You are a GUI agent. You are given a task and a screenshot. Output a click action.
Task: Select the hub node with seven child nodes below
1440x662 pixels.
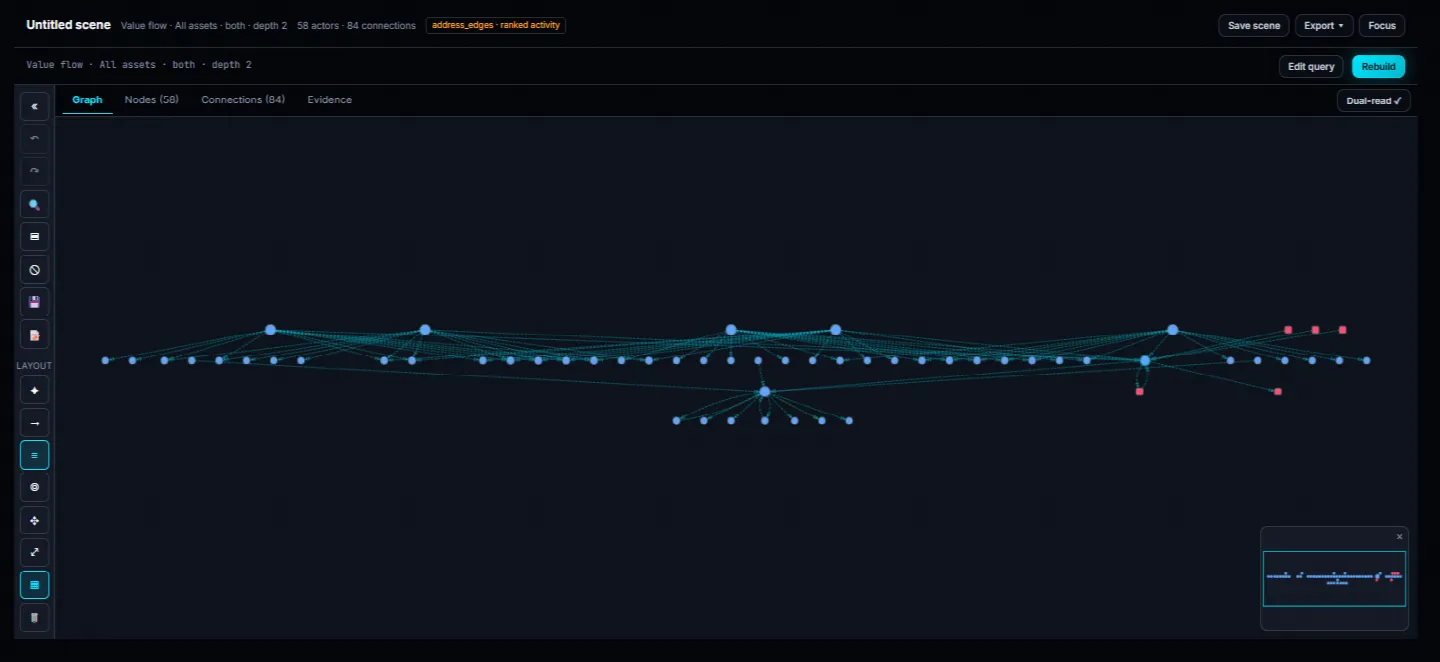765,391
